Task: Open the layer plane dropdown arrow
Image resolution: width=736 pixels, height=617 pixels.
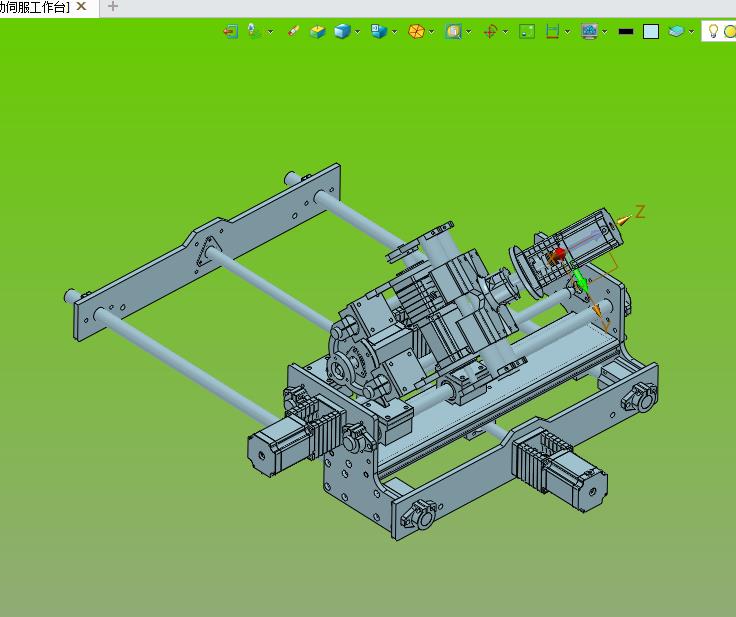Action: click(691, 32)
